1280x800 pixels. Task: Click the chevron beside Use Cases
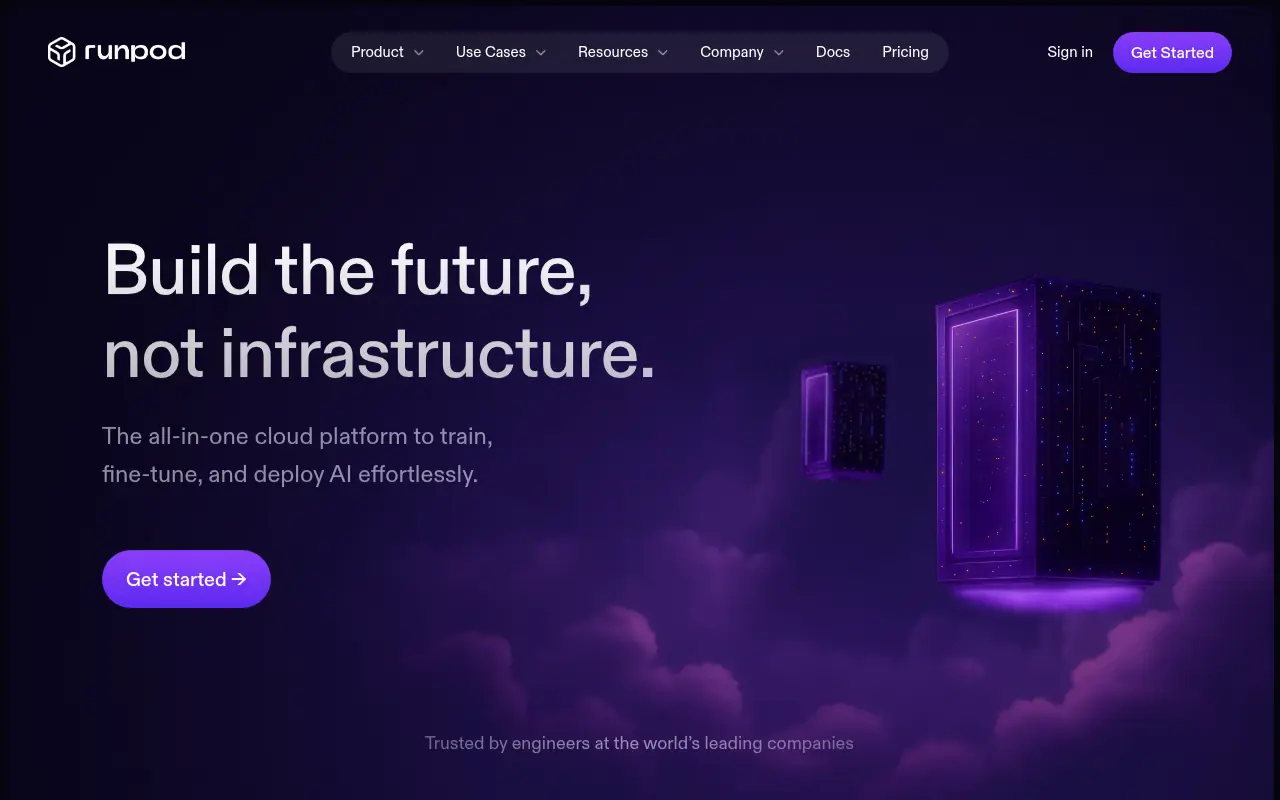click(541, 53)
